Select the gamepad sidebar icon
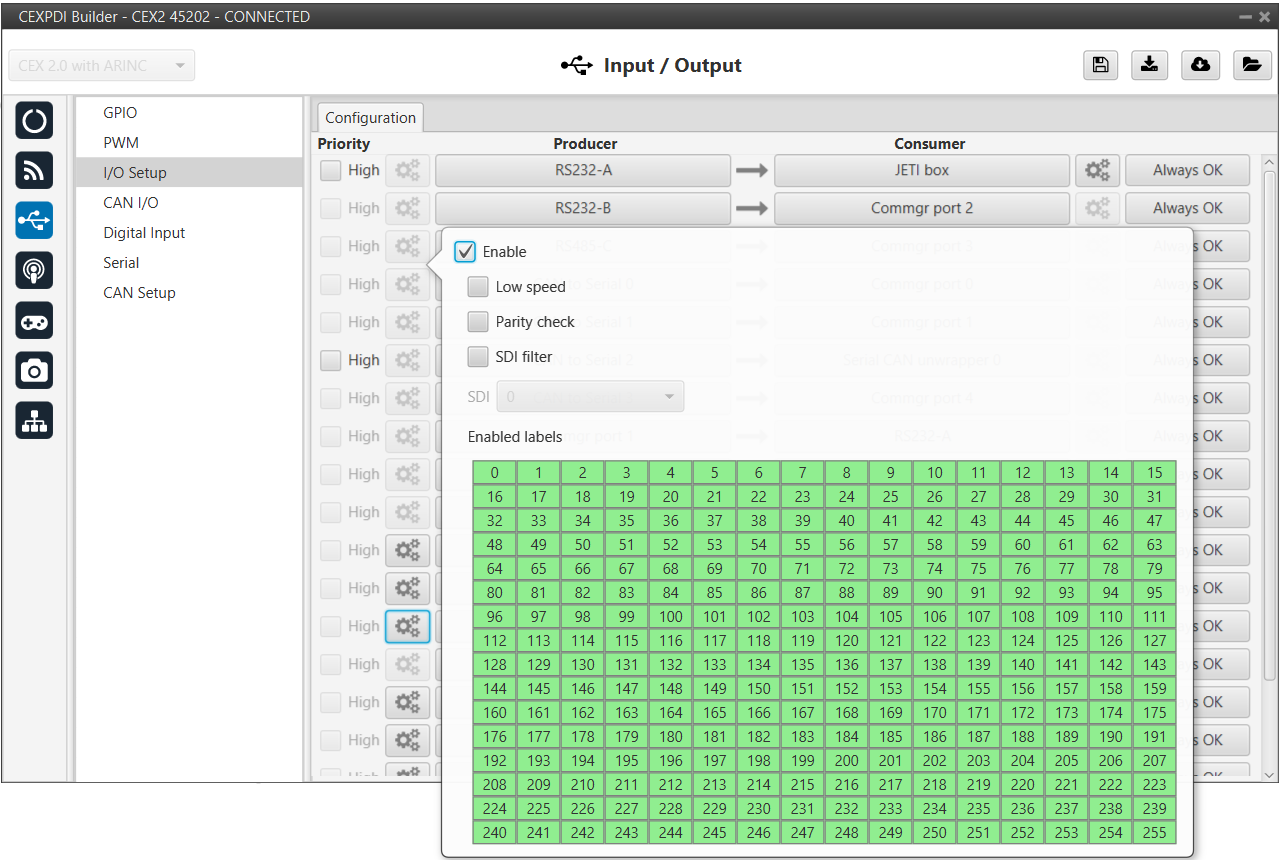Viewport: 1282px width, 860px height. (35, 321)
